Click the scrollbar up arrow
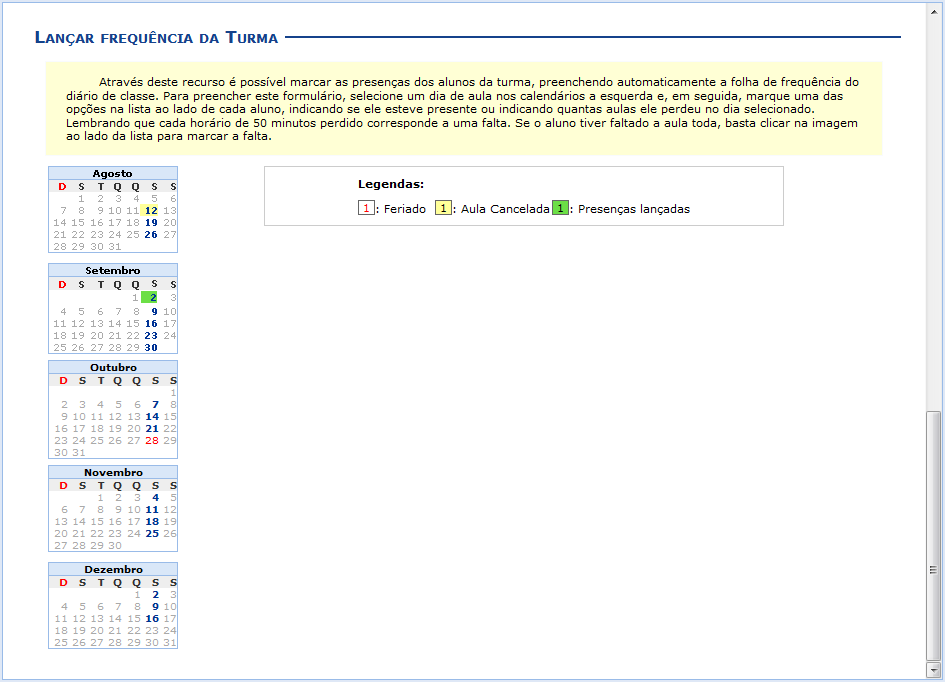 [x=934, y=11]
